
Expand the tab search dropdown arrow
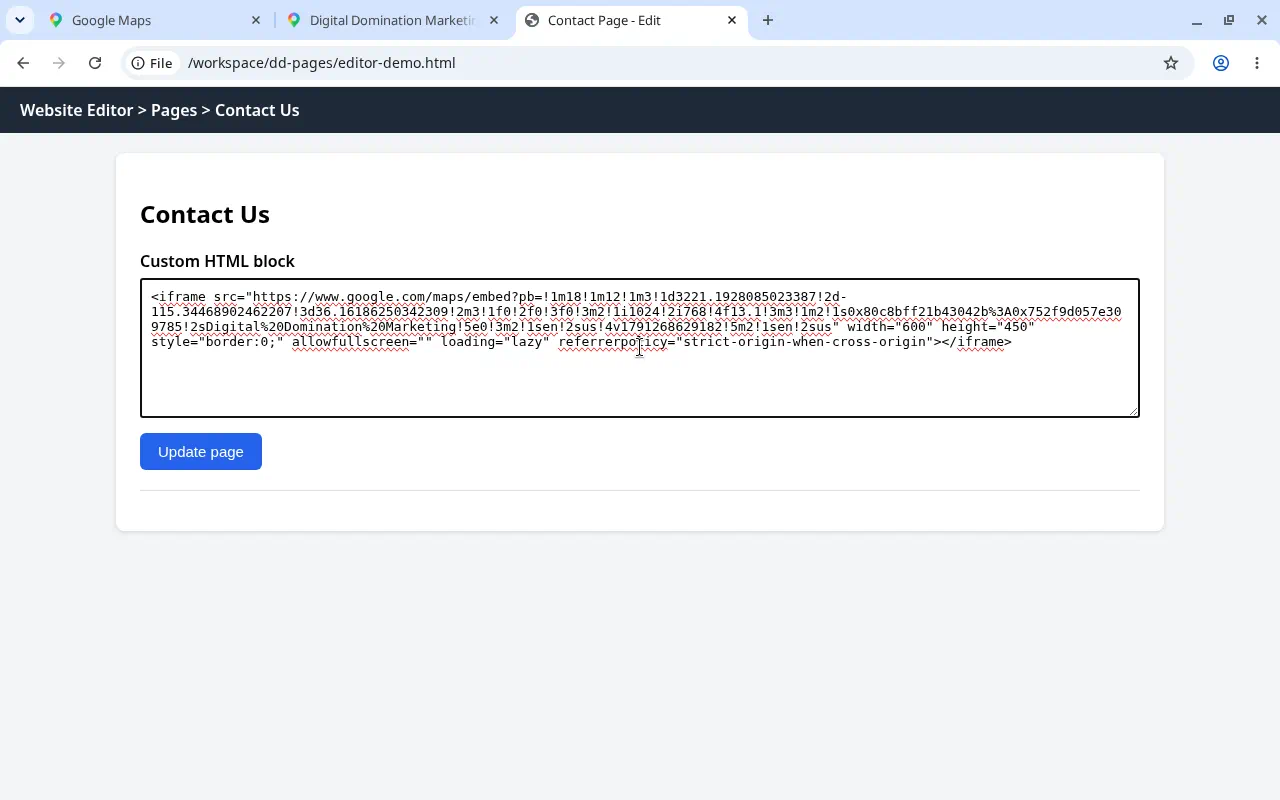coord(20,20)
